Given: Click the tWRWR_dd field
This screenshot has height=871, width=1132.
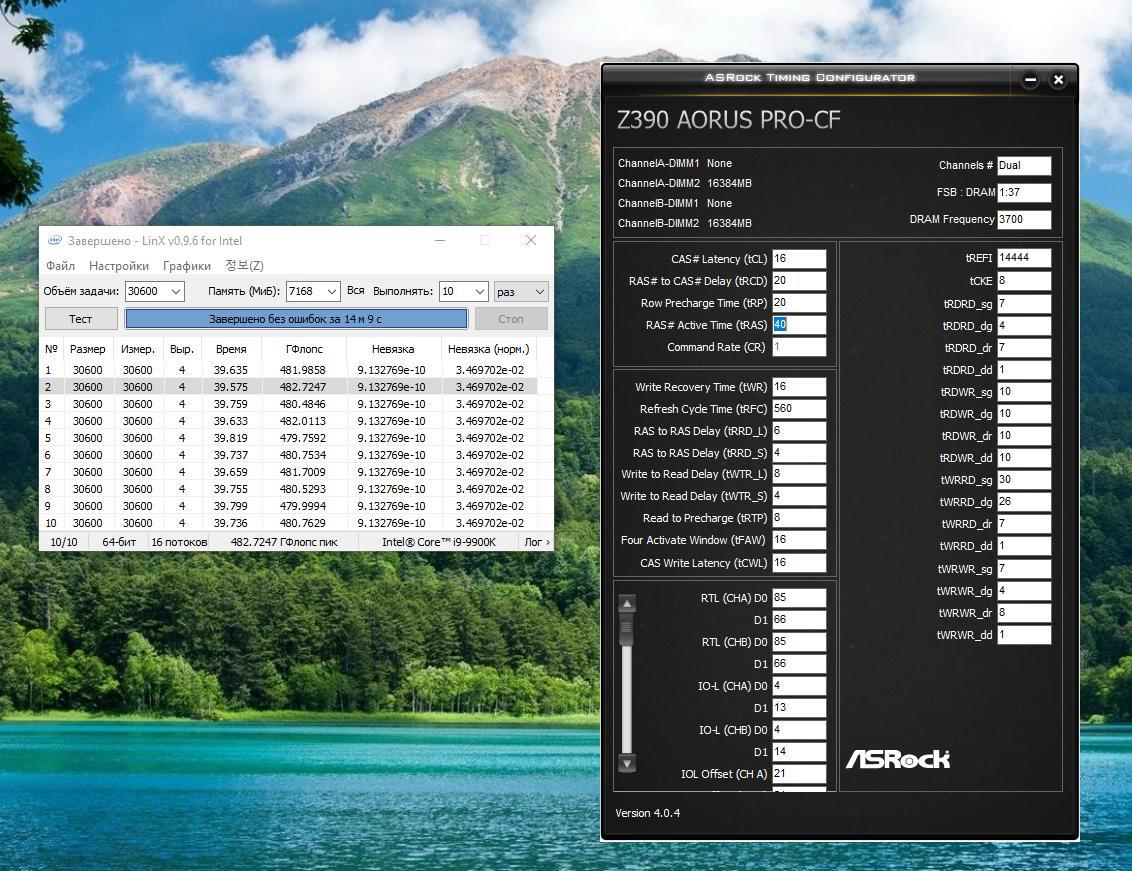Looking at the screenshot, I should click(1024, 635).
